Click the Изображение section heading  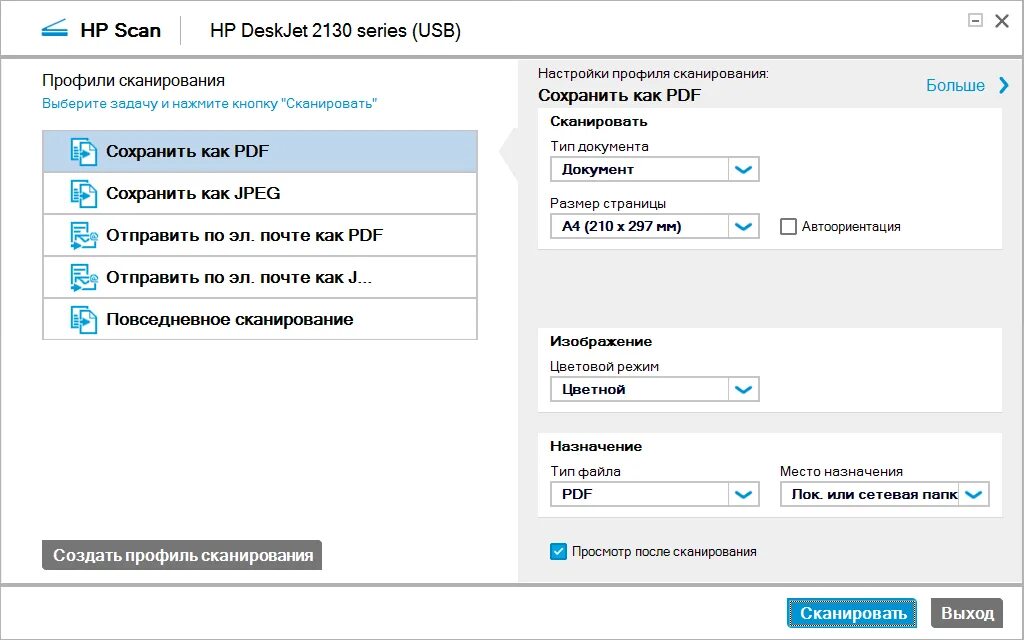tap(601, 341)
